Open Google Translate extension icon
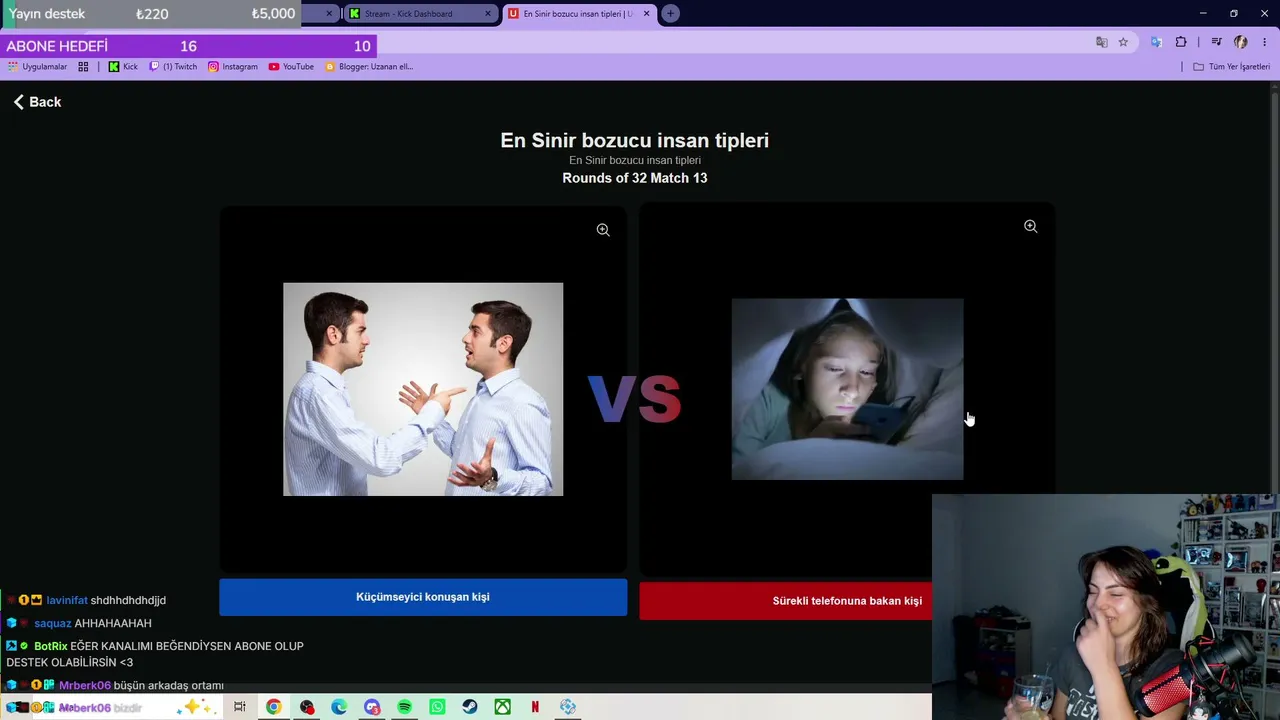This screenshot has width=1280, height=720. coord(1156,42)
